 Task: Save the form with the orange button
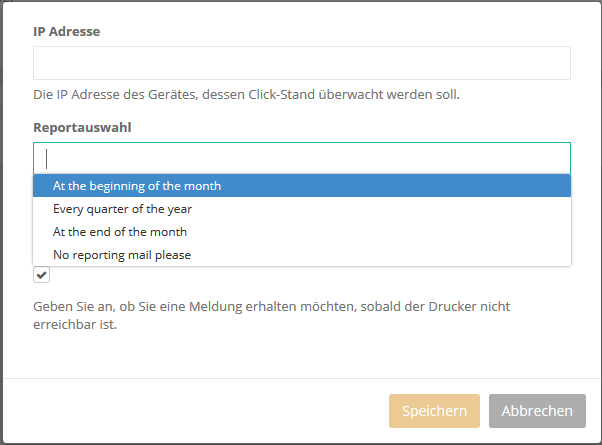point(434,411)
